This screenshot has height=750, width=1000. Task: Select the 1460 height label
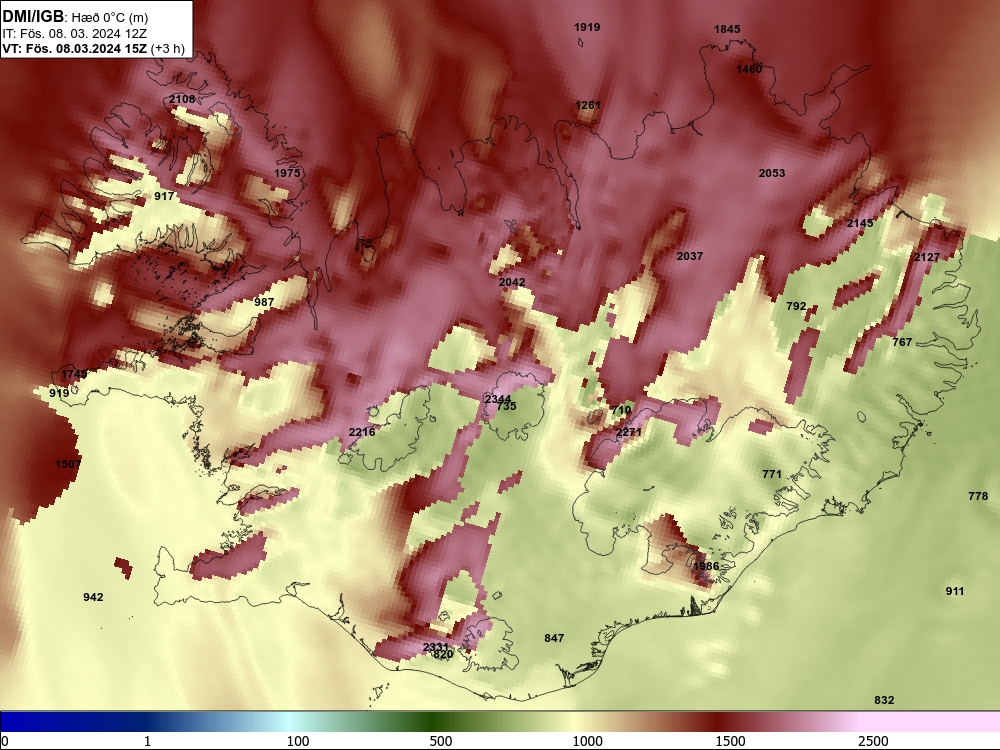749,69
